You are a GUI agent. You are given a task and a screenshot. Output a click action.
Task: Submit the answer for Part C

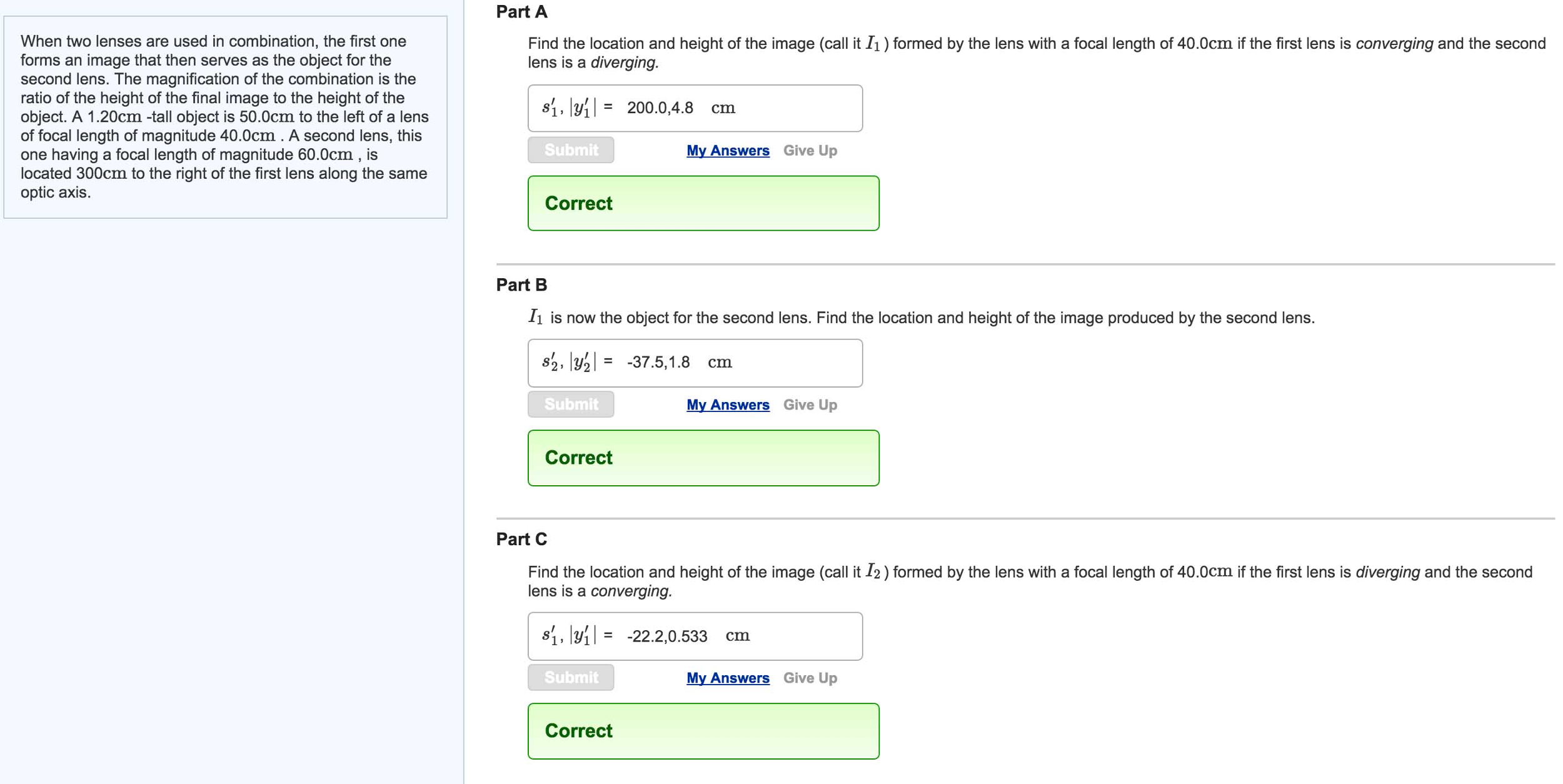(x=570, y=677)
